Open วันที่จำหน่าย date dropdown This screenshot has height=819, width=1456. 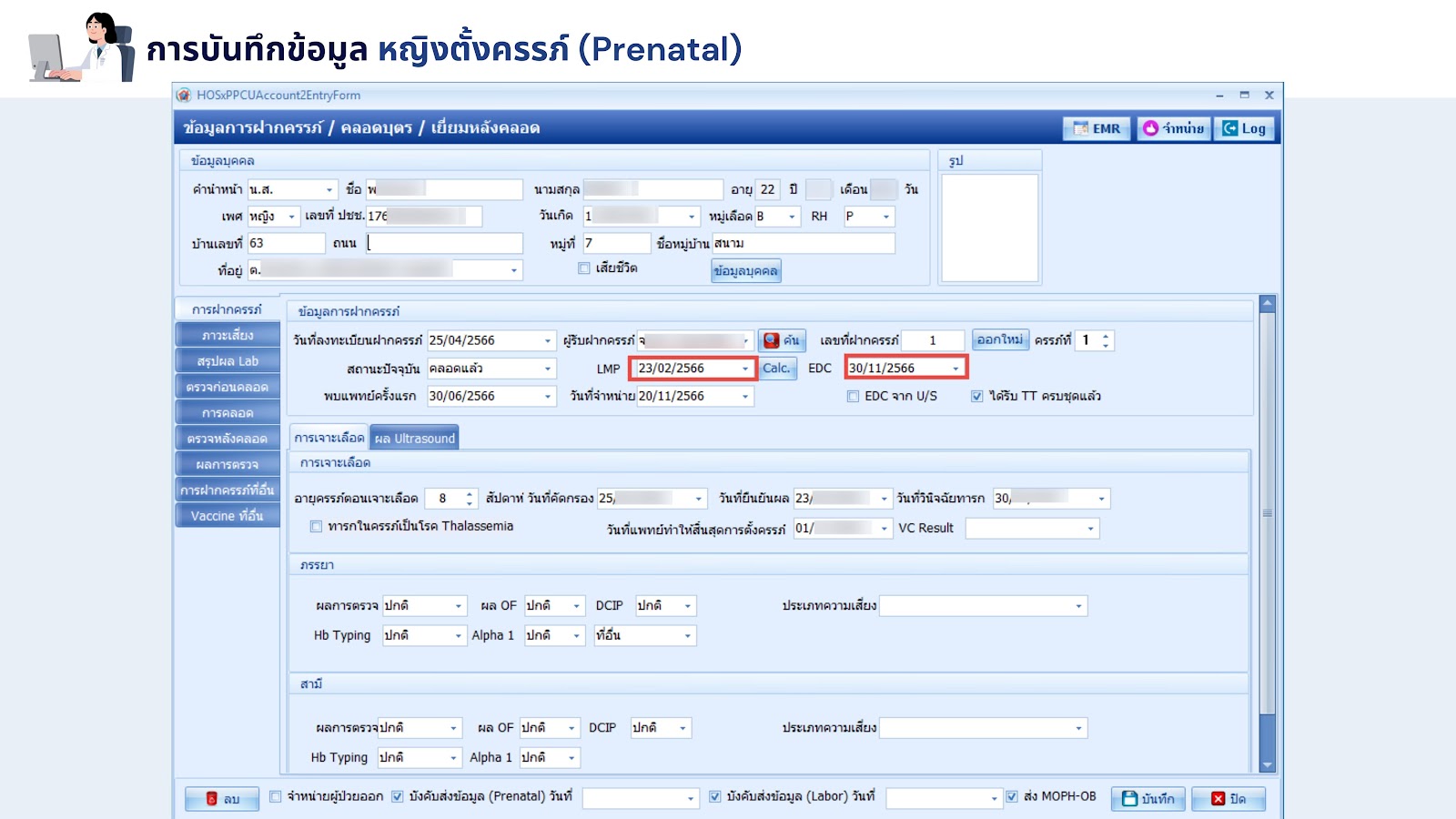(x=745, y=397)
